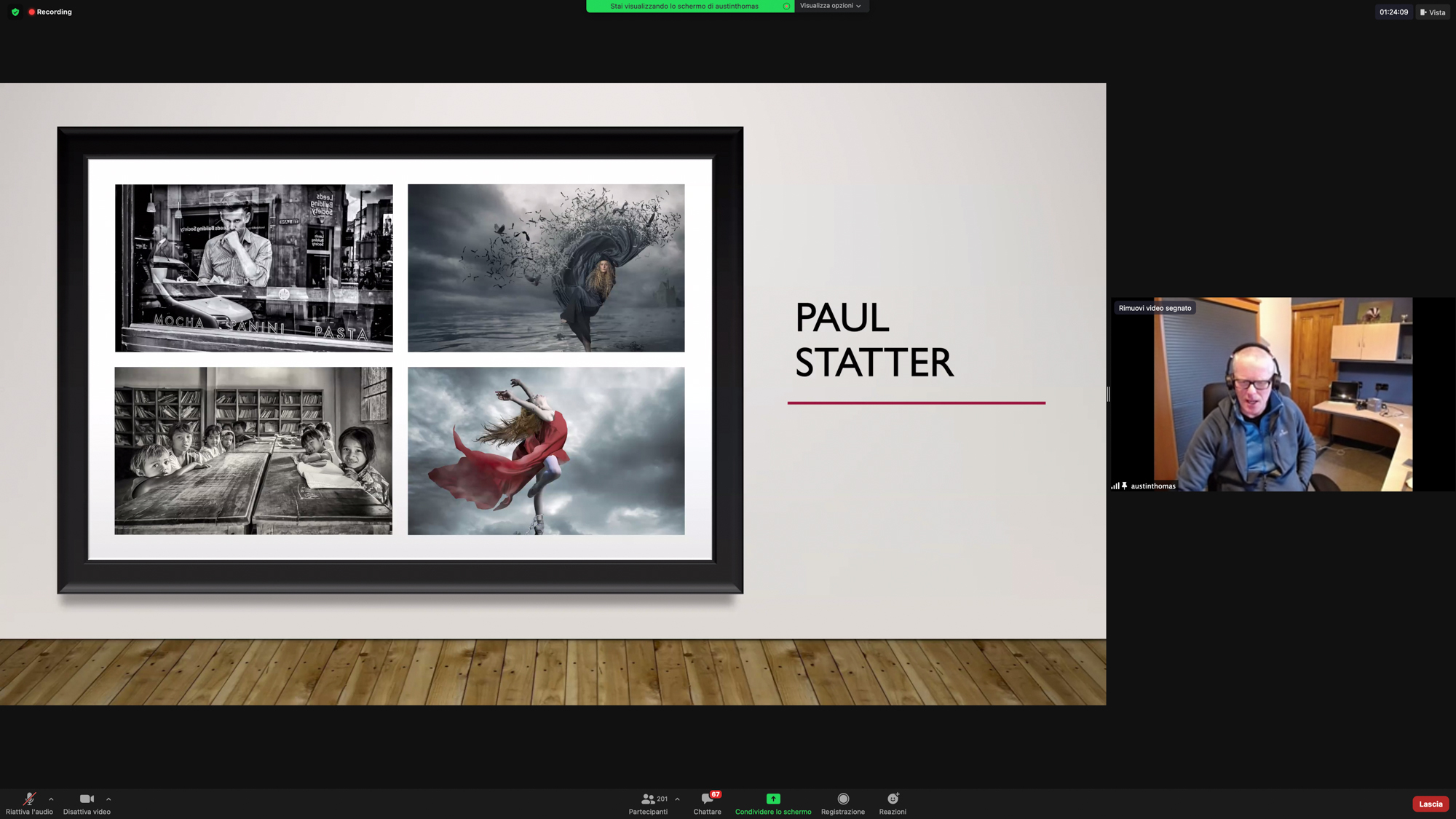Viewport: 1456px width, 819px height.
Task: Expand audio options chevron next to microphone
Action: point(51,799)
